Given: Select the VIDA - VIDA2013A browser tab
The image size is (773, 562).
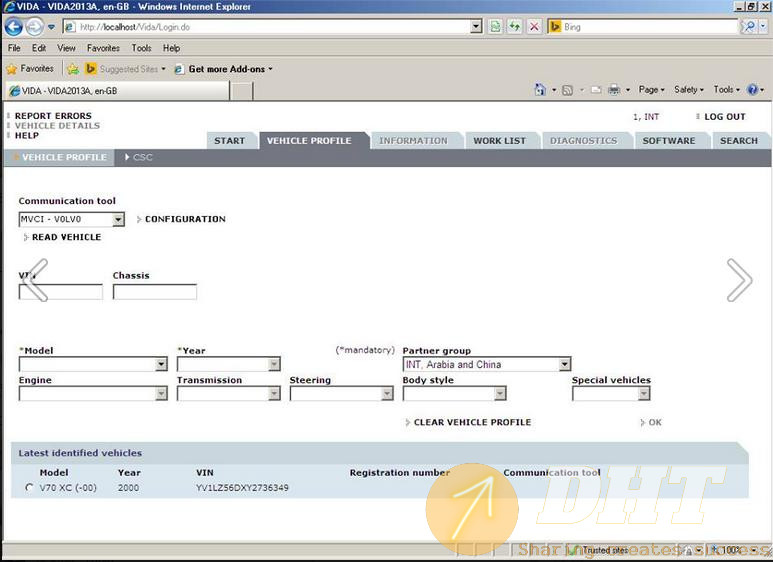Looking at the screenshot, I should coord(117,91).
